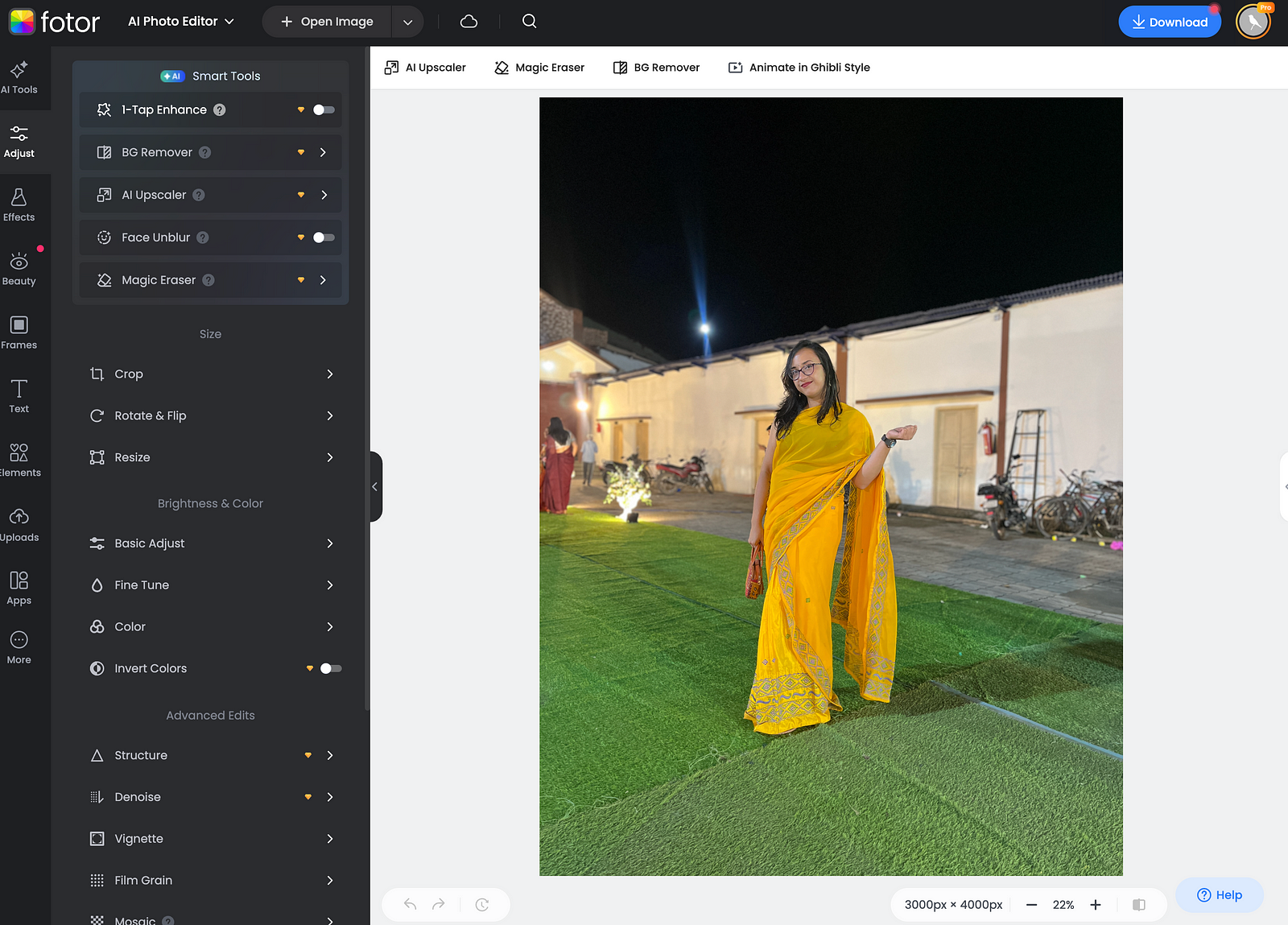Undo the last edit
Screen dimensions: 1288x925
coord(411,904)
